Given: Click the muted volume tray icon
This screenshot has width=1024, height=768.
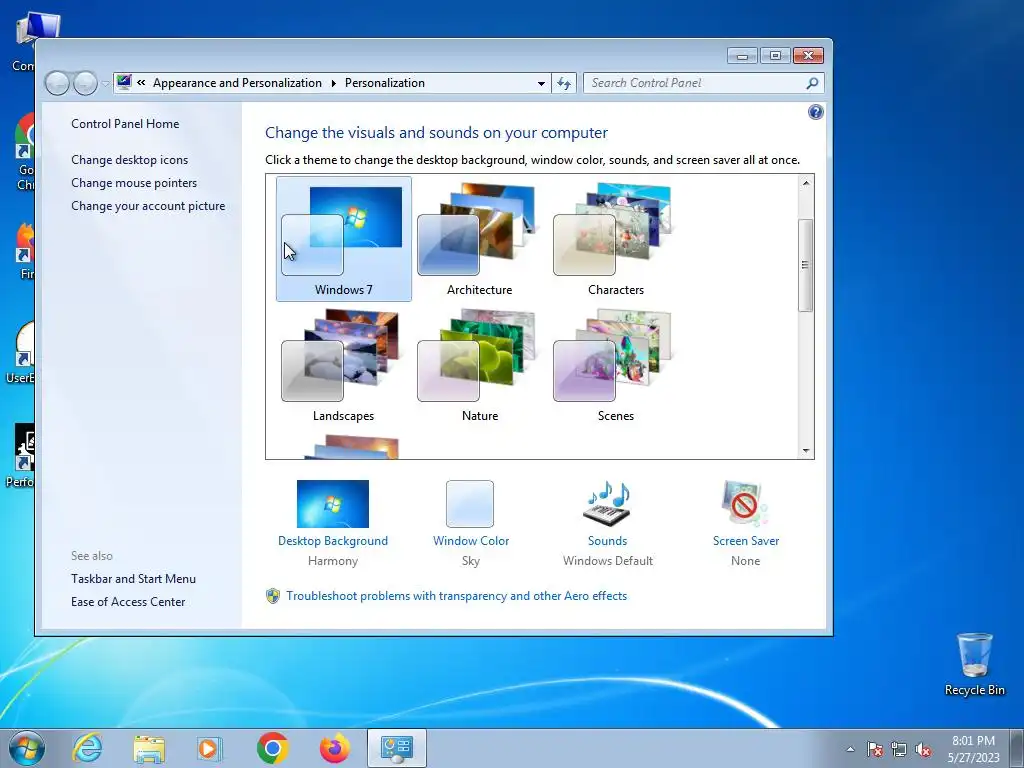Looking at the screenshot, I should click(923, 749).
